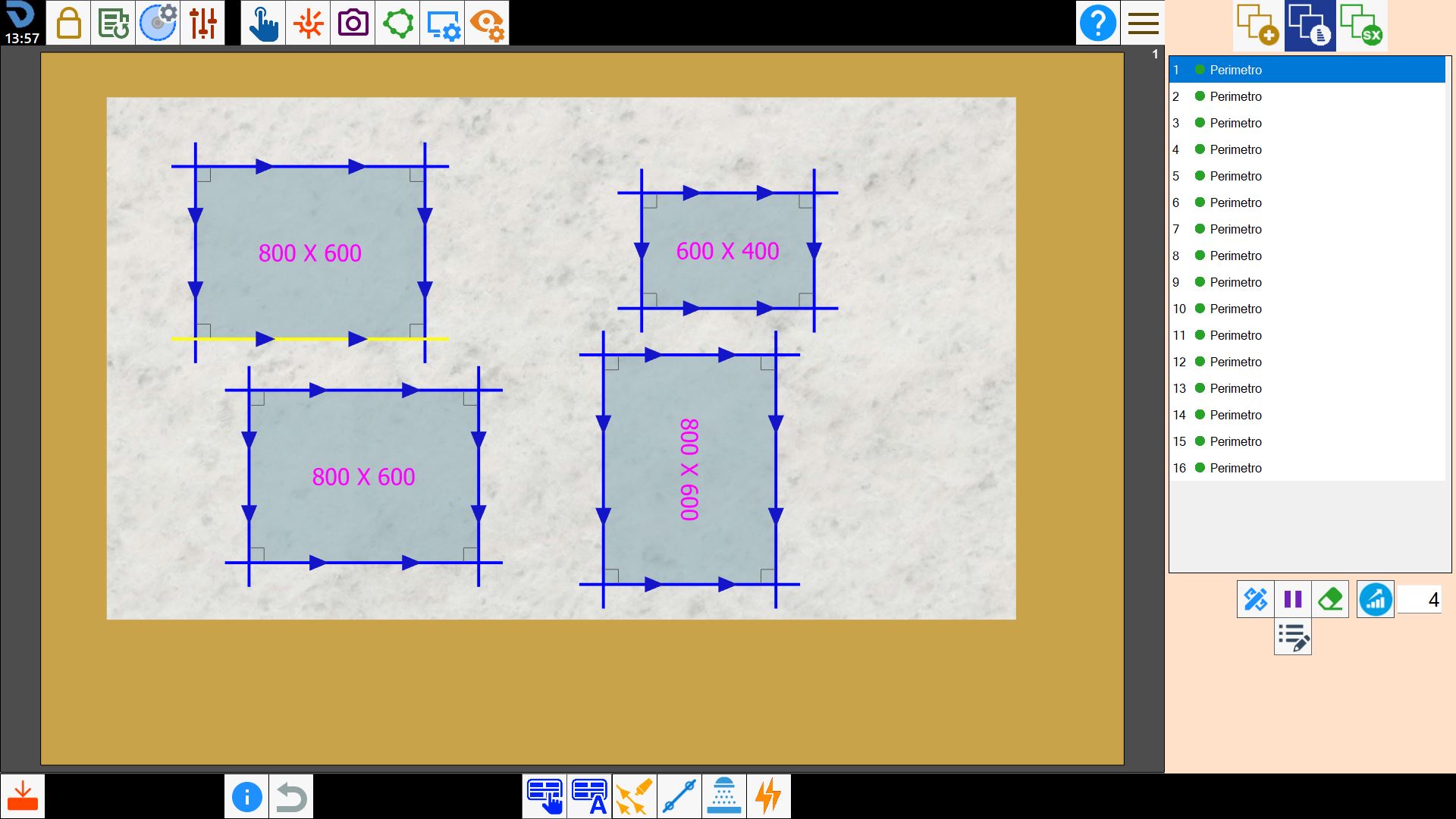The width and height of the screenshot is (1456, 819).
Task: Click the eye with gear view settings
Action: [x=487, y=23]
